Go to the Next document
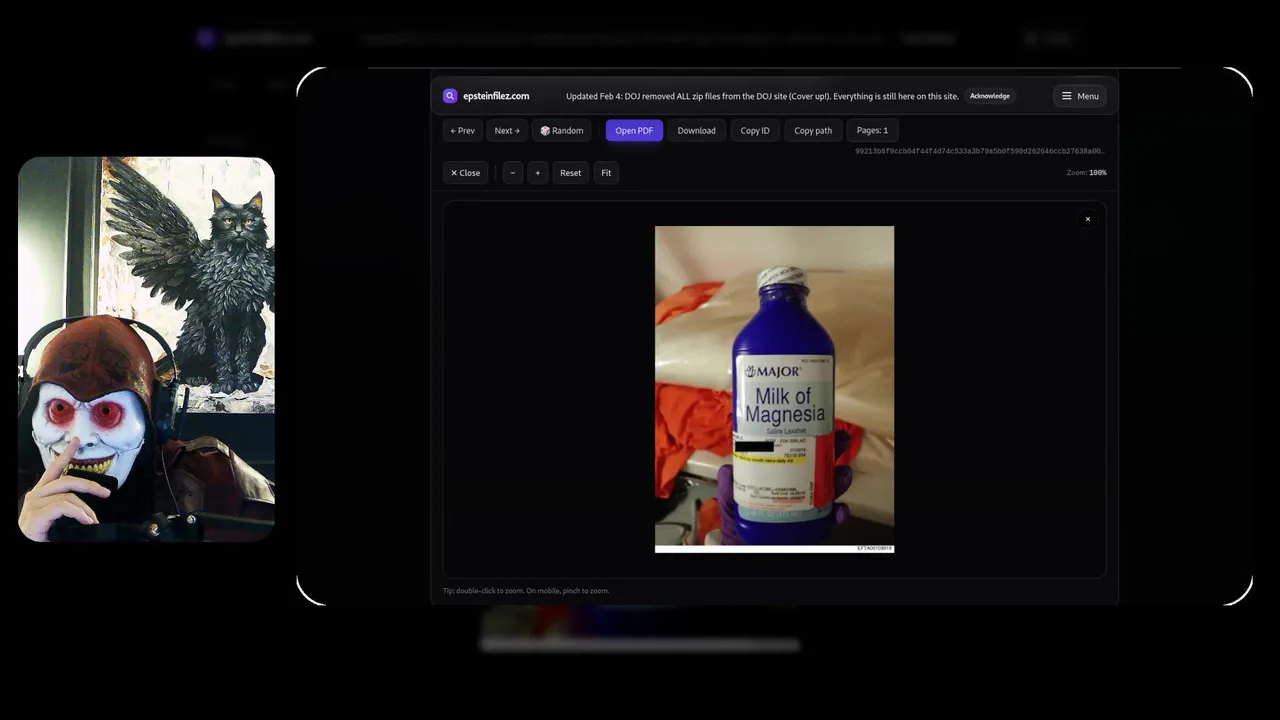 (x=507, y=130)
